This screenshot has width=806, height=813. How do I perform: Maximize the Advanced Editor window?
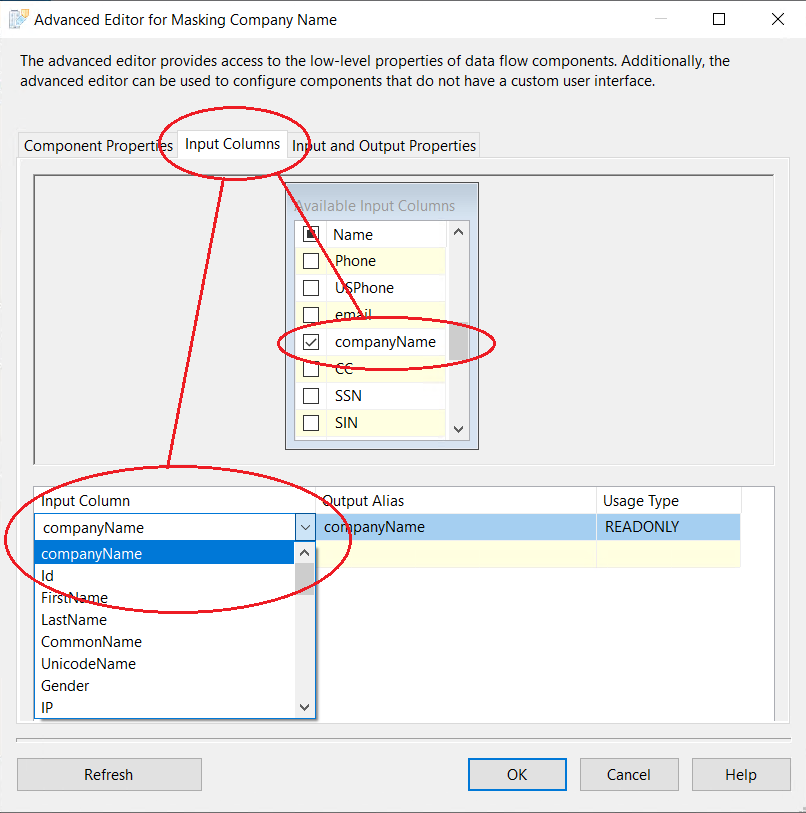pyautogui.click(x=719, y=19)
